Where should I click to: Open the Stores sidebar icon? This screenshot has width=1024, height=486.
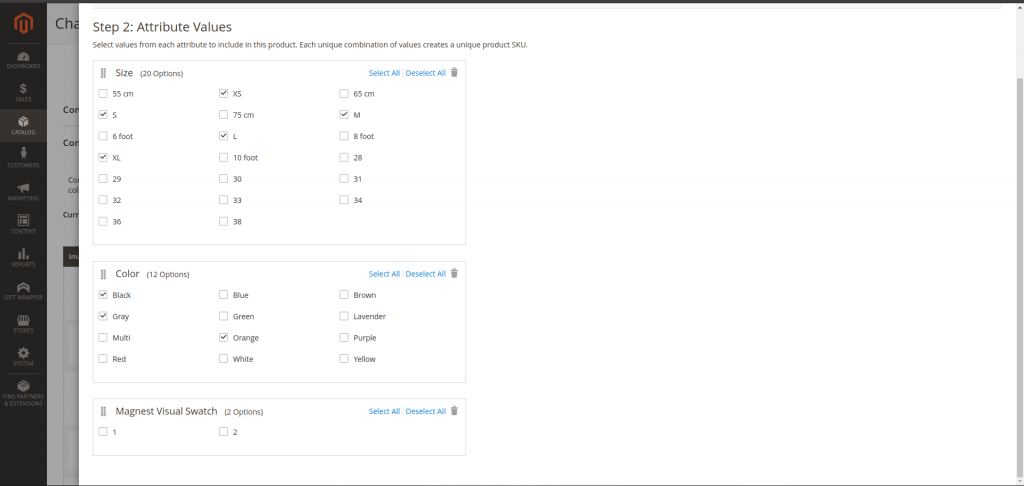coord(23,322)
